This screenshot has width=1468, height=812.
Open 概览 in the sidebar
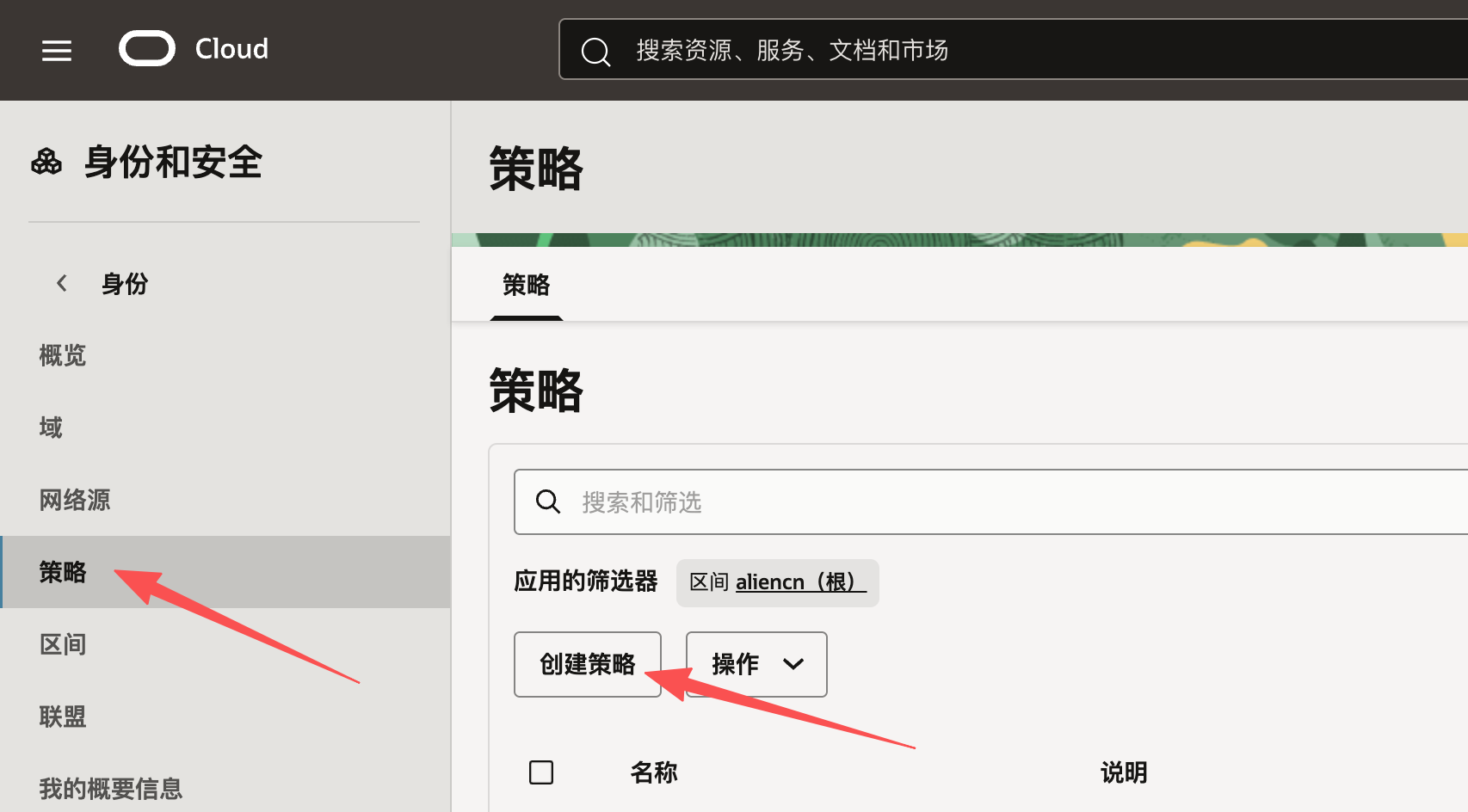(x=63, y=355)
